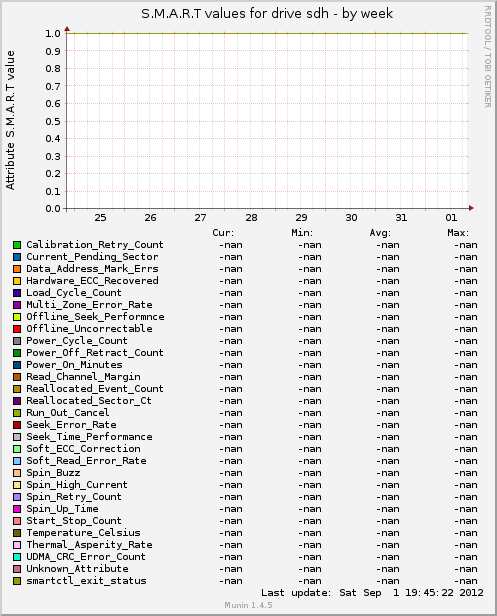
Task: Click the olive smartctl_exit_status legend swatch
Action: point(17,581)
